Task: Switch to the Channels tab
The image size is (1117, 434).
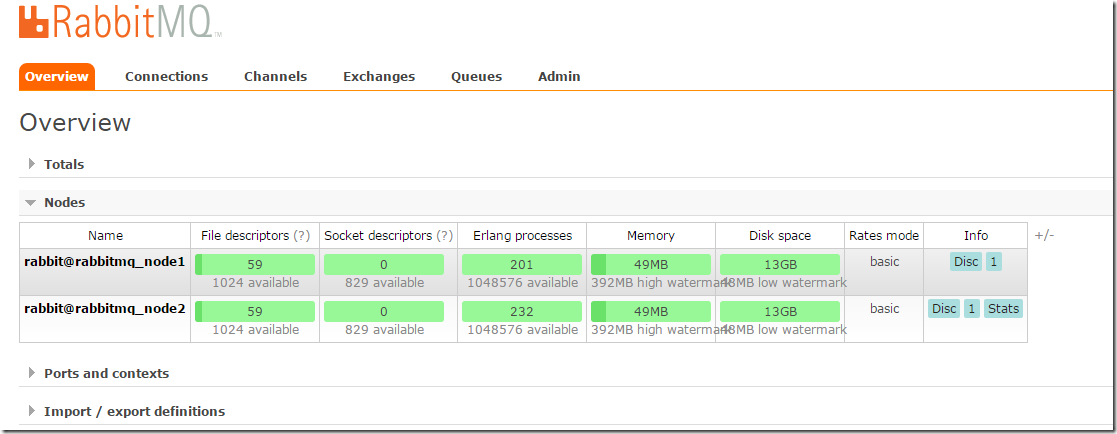Action: 275,76
